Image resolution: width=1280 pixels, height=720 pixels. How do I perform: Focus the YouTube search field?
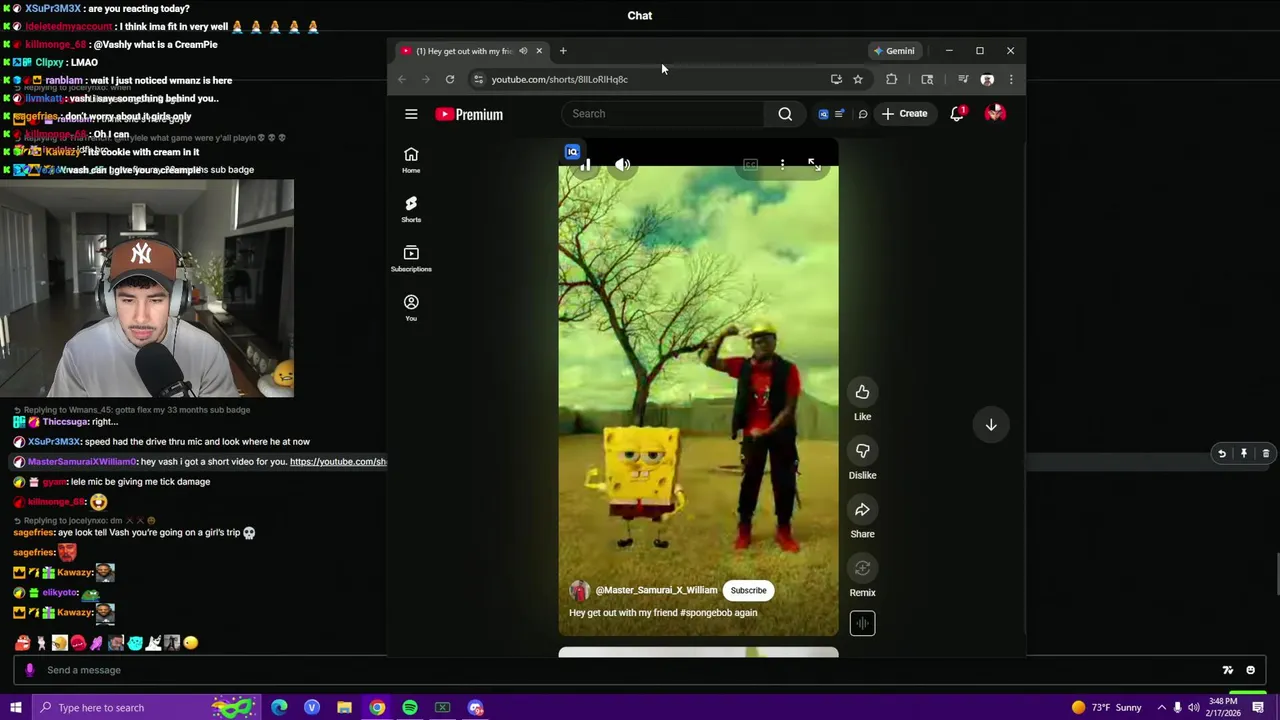665,114
